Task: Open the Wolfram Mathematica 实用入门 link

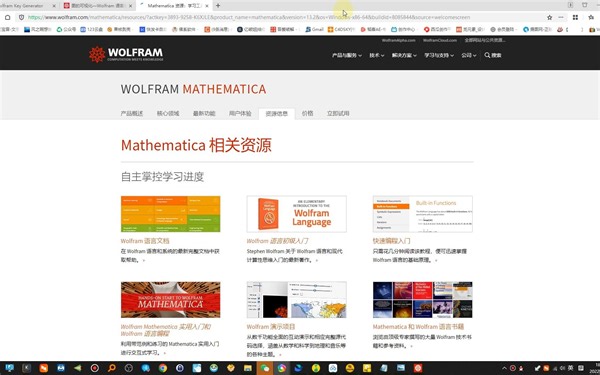Action: (x=166, y=330)
